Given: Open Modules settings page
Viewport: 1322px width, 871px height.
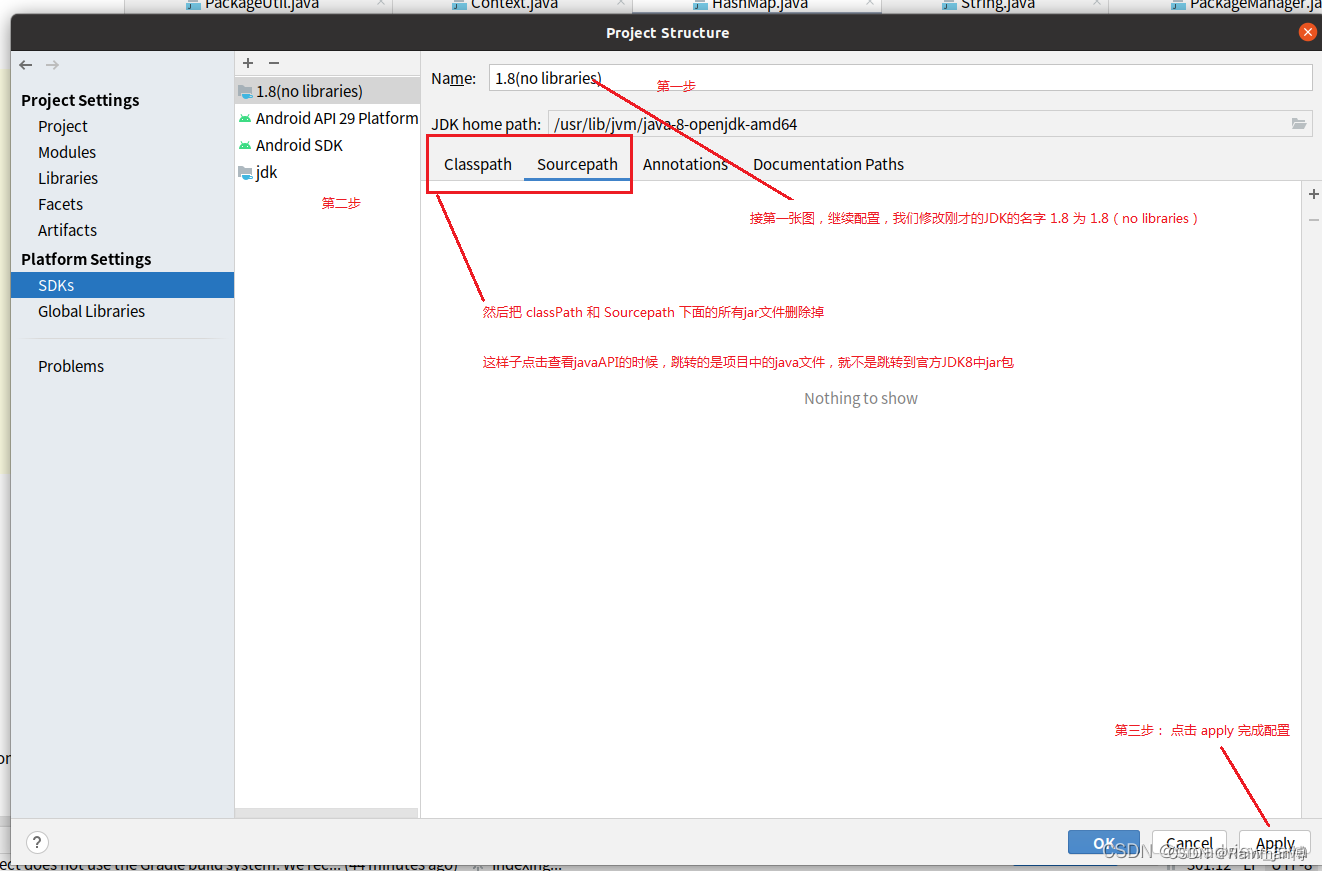Looking at the screenshot, I should point(67,152).
